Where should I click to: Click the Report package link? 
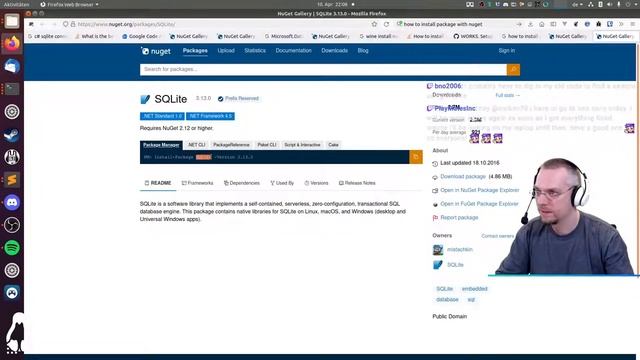(459, 218)
